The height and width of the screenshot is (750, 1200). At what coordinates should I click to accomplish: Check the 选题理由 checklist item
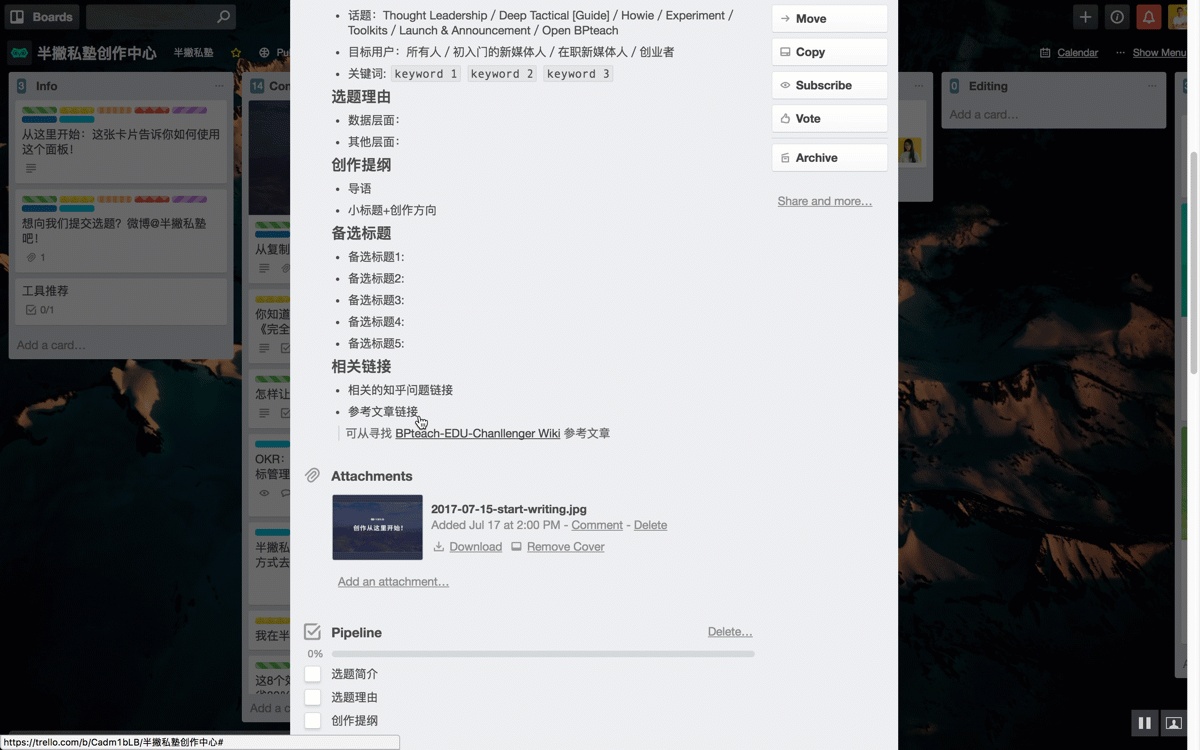click(313, 697)
